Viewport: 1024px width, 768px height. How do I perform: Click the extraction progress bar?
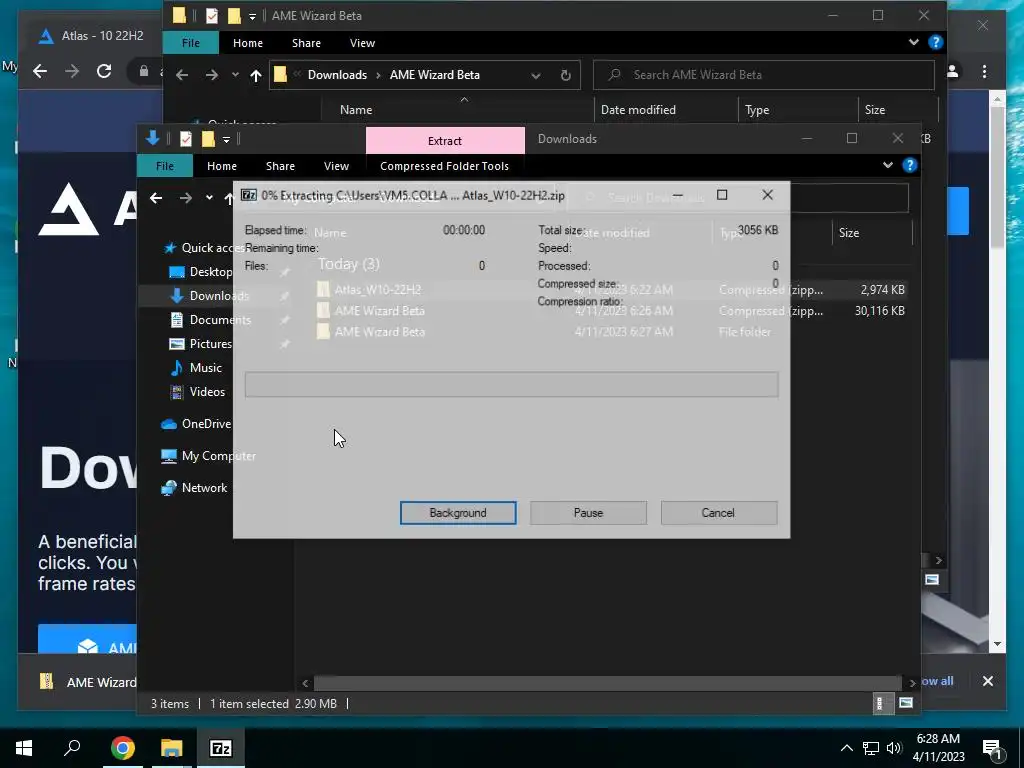[x=511, y=384]
